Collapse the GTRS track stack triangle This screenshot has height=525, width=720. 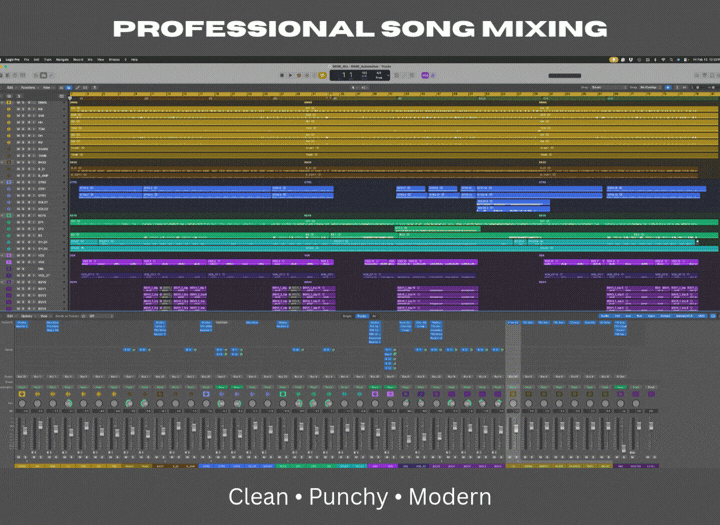click(3, 182)
